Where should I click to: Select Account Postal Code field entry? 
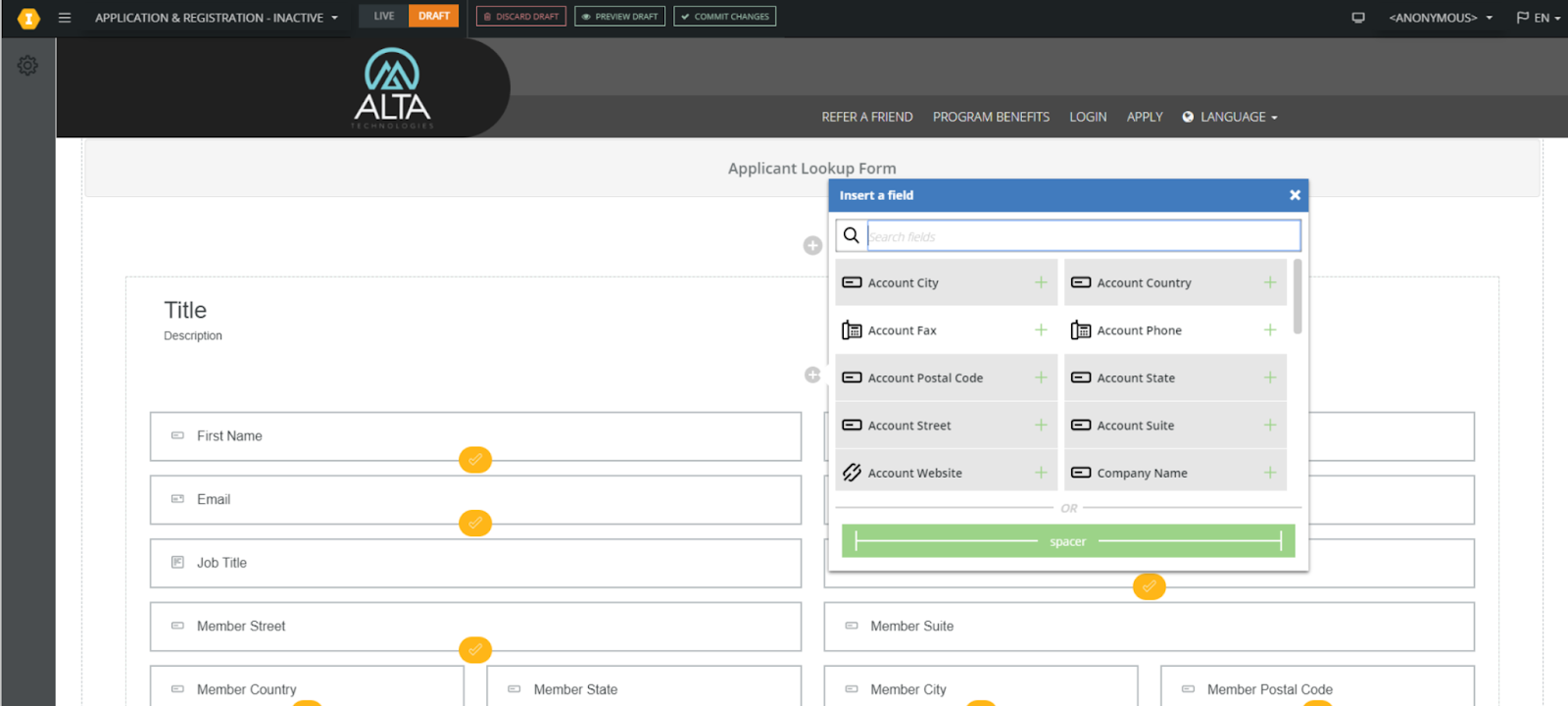coord(947,378)
